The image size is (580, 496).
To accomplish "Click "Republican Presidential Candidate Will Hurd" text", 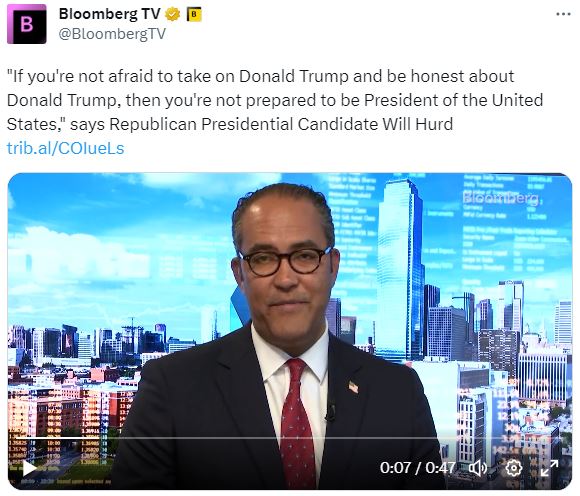I will (x=281, y=124).
